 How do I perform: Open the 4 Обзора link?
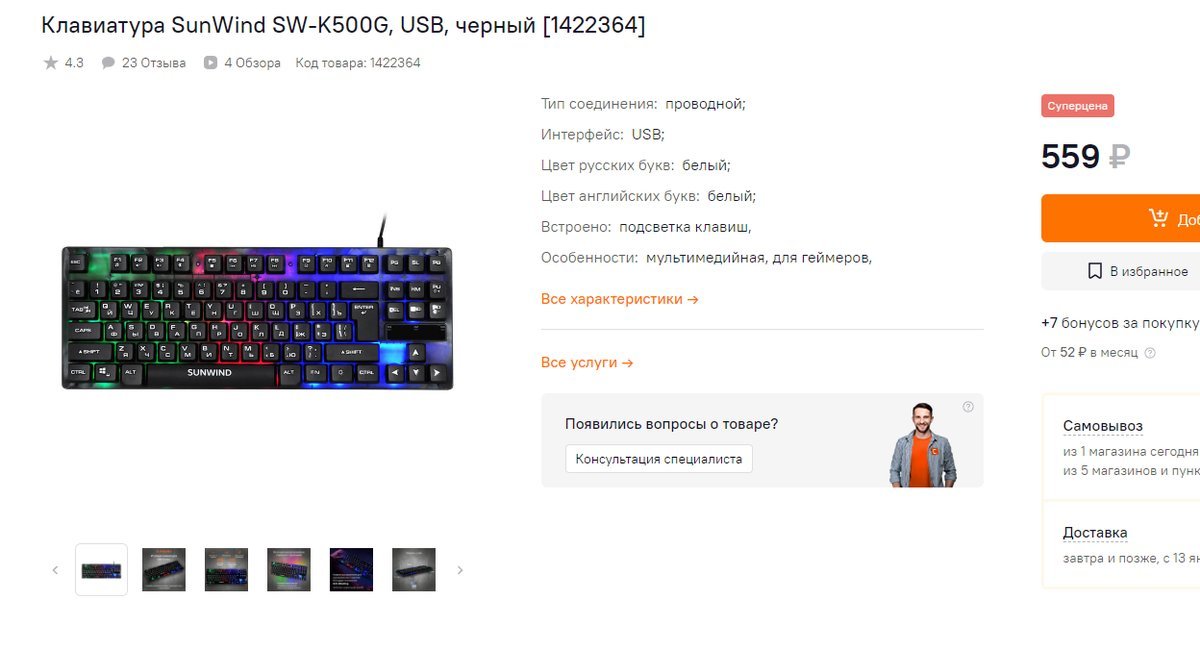pos(252,63)
